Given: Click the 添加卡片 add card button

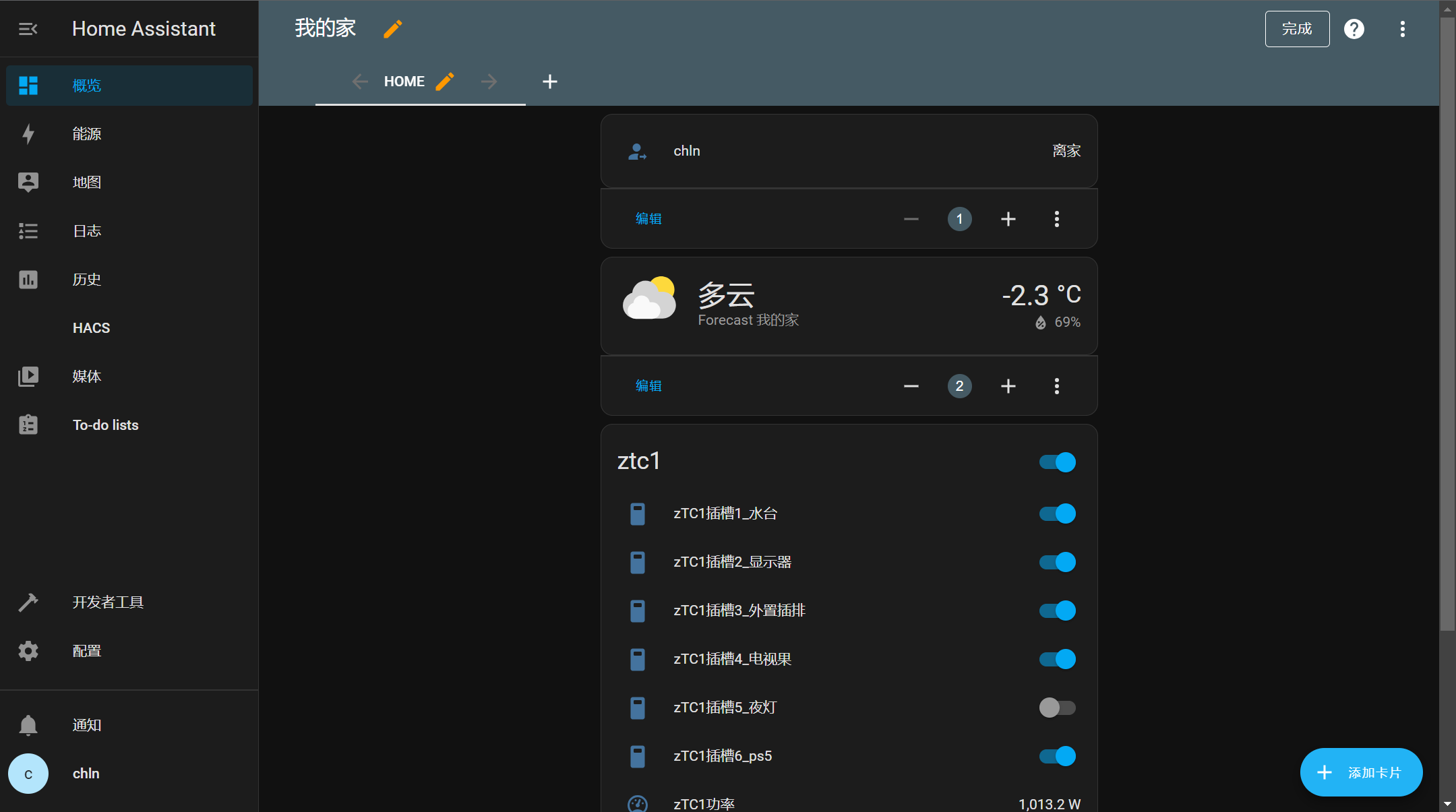Looking at the screenshot, I should point(1361,772).
